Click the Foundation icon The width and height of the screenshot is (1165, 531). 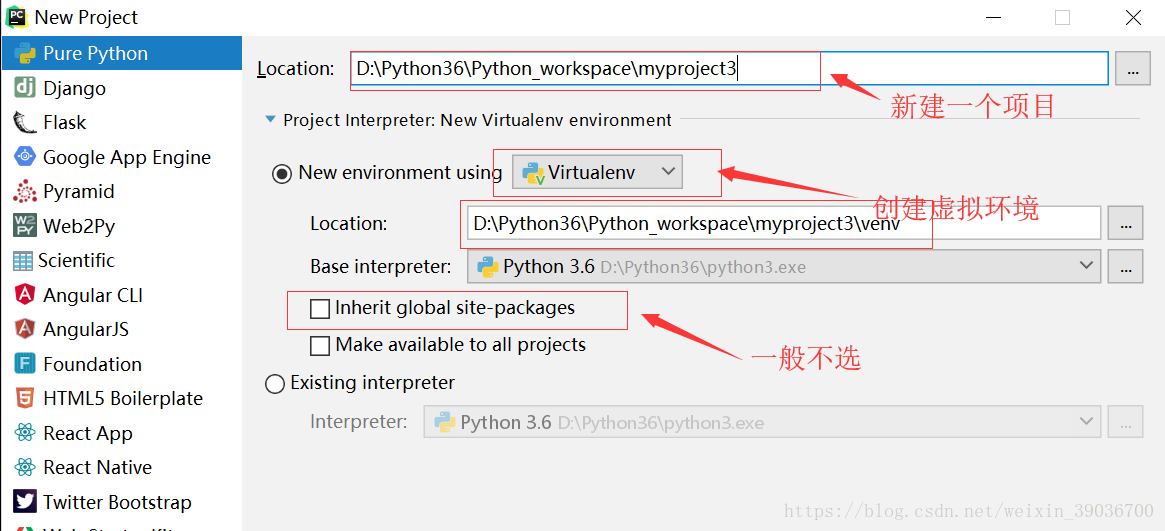pos(25,364)
